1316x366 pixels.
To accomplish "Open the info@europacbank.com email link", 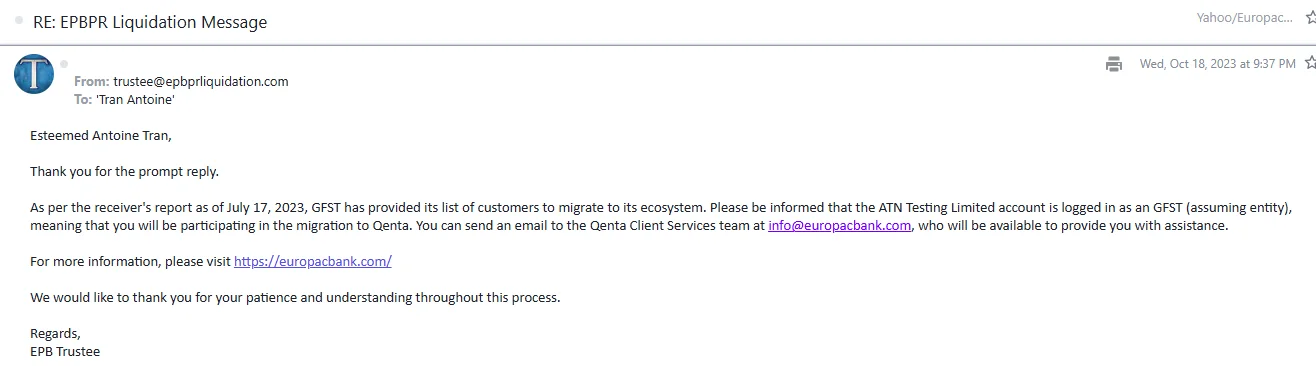I will point(840,226).
